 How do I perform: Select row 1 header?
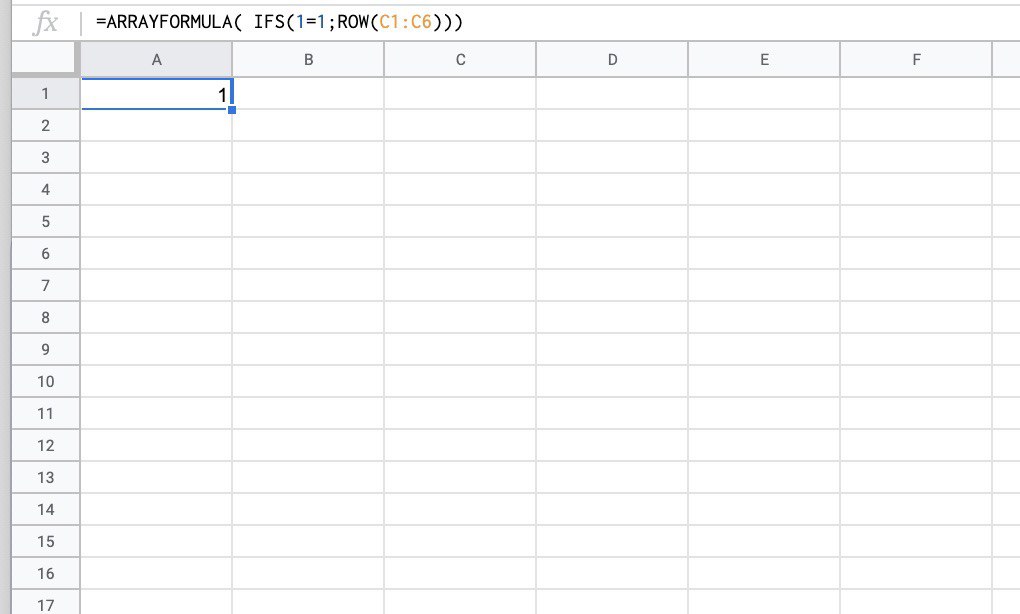(x=46, y=94)
